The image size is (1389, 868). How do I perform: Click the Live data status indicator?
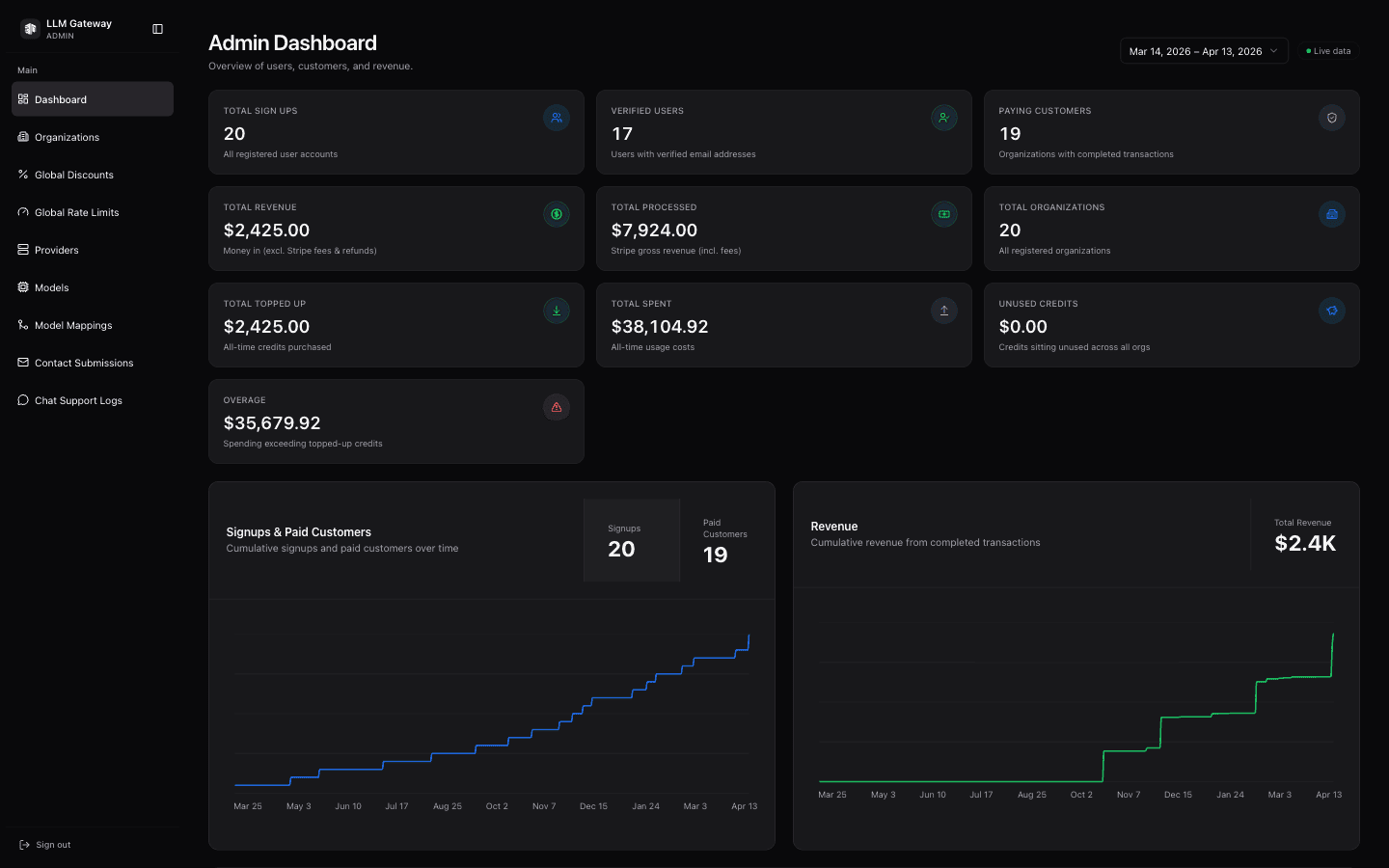click(1327, 51)
